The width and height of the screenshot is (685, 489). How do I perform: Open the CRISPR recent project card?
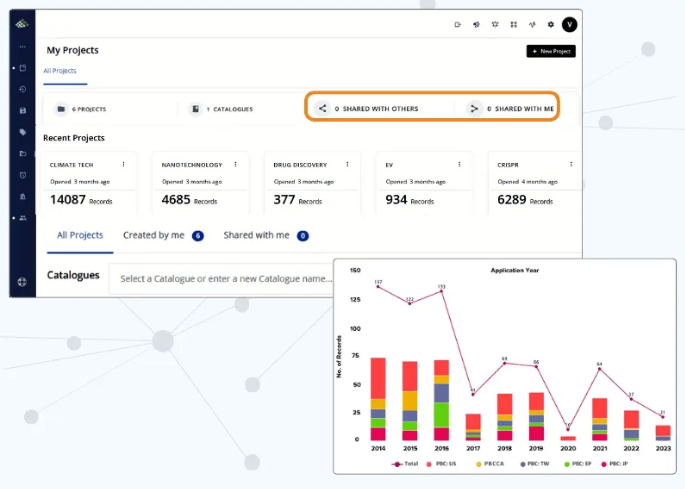[526, 185]
